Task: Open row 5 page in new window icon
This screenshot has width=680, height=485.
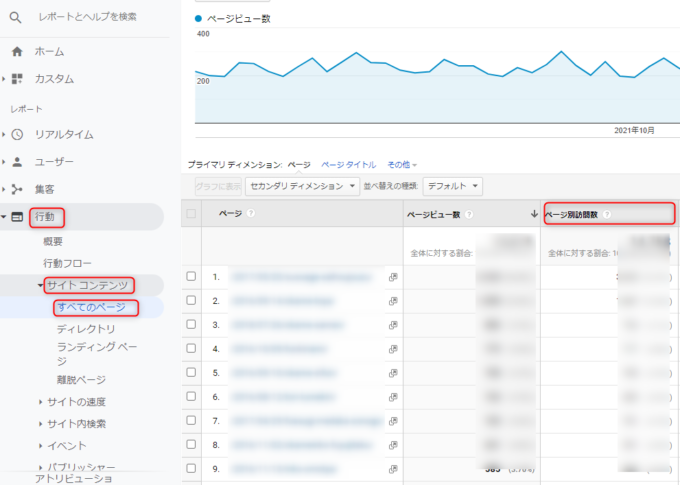Action: coord(393,373)
